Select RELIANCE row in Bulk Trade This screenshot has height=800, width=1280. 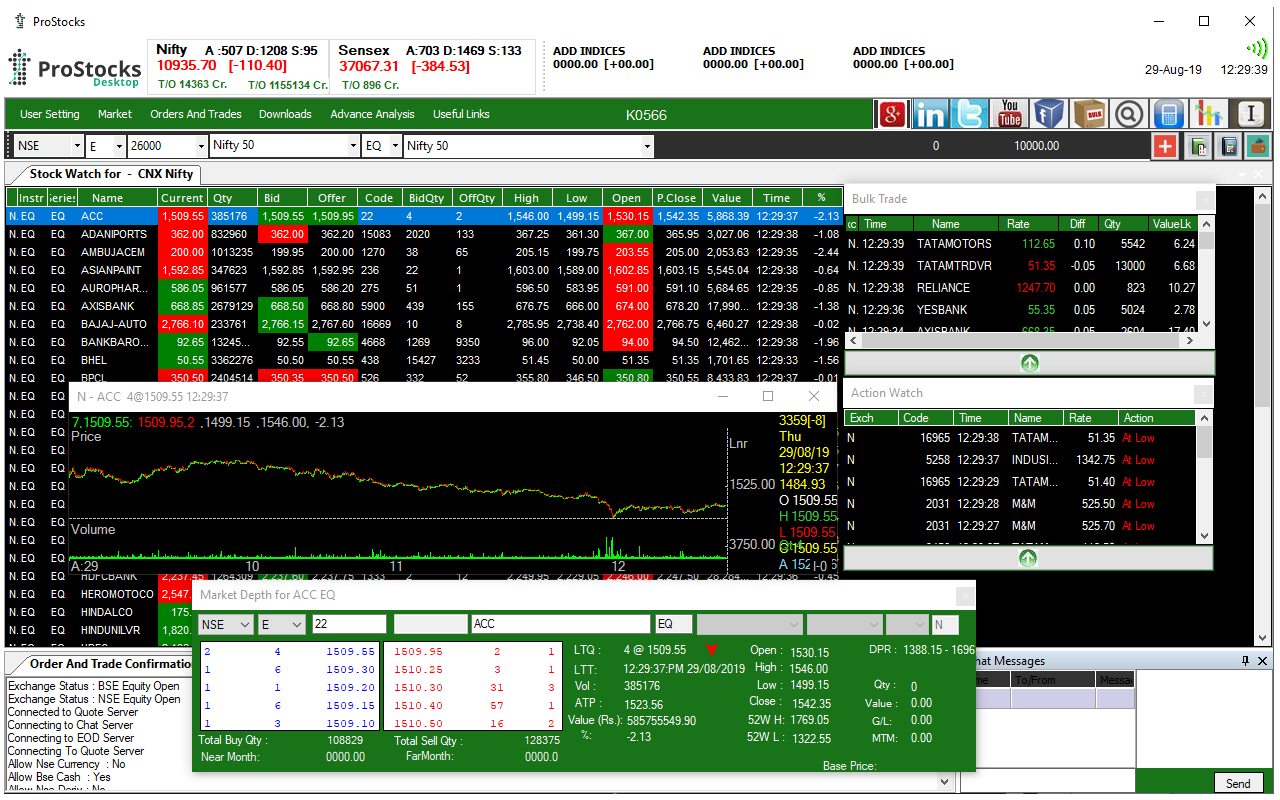[1021, 288]
